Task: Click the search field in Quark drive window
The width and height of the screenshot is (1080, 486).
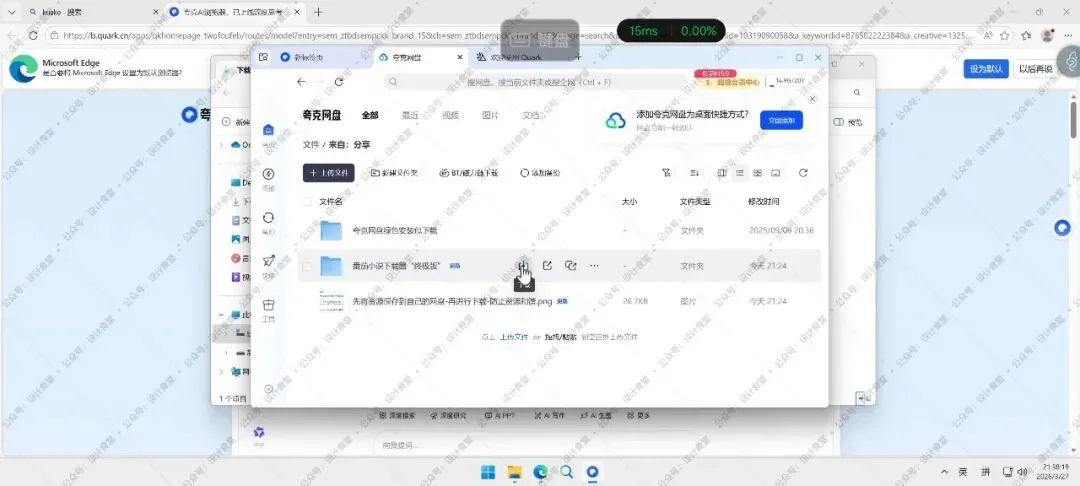Action: point(537,82)
